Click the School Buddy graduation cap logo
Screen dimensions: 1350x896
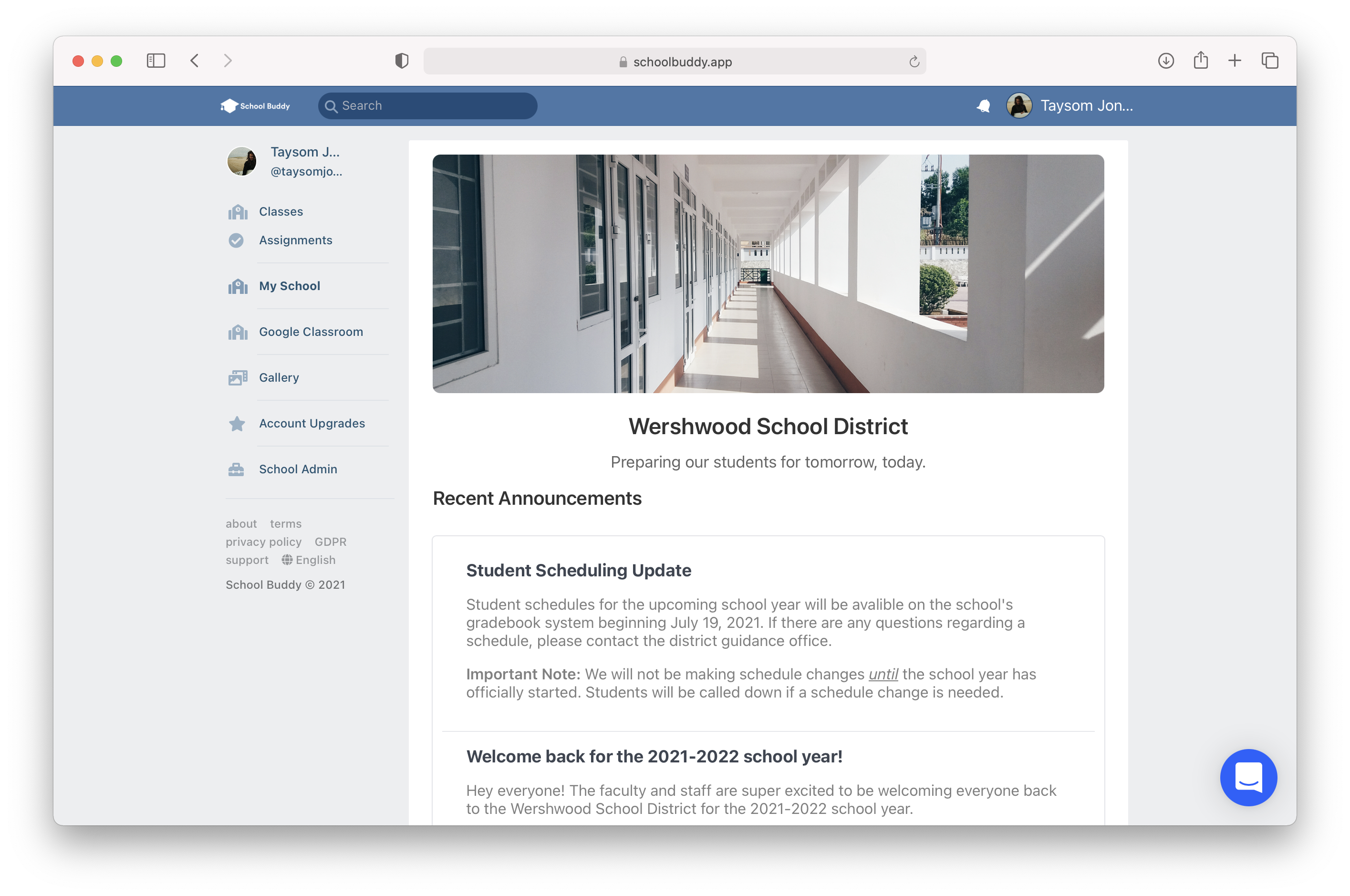point(228,105)
